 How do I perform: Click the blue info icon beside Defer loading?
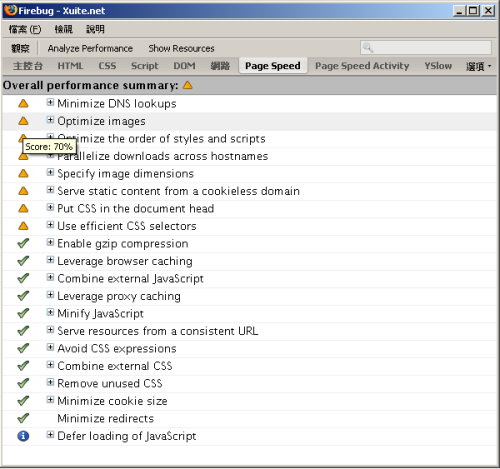pyautogui.click(x=23, y=436)
